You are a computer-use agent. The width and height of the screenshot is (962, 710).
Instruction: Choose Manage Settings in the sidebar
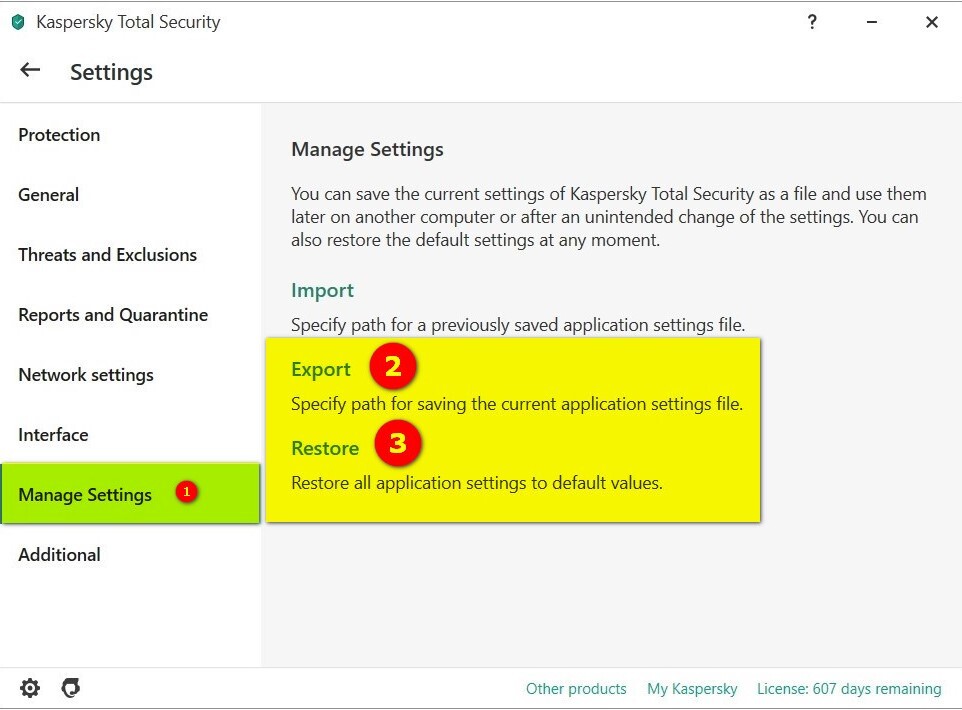point(85,495)
